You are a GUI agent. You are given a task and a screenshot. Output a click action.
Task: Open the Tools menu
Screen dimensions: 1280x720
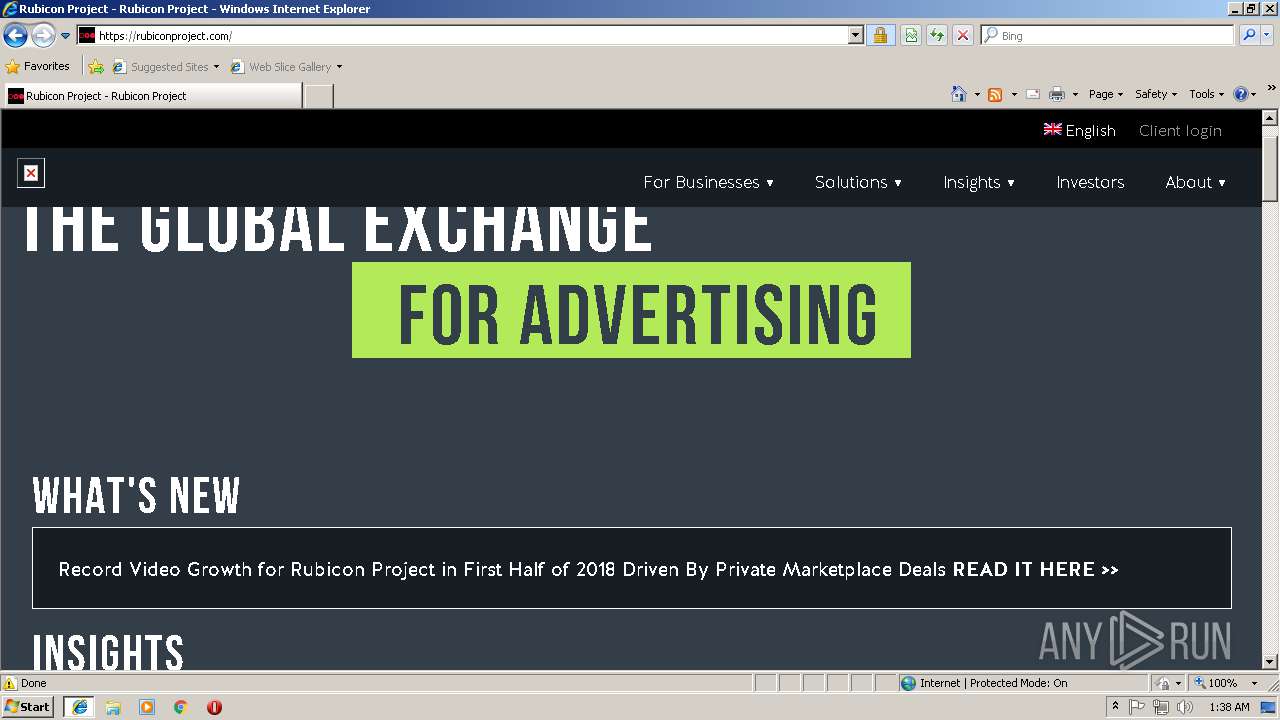click(x=1206, y=94)
